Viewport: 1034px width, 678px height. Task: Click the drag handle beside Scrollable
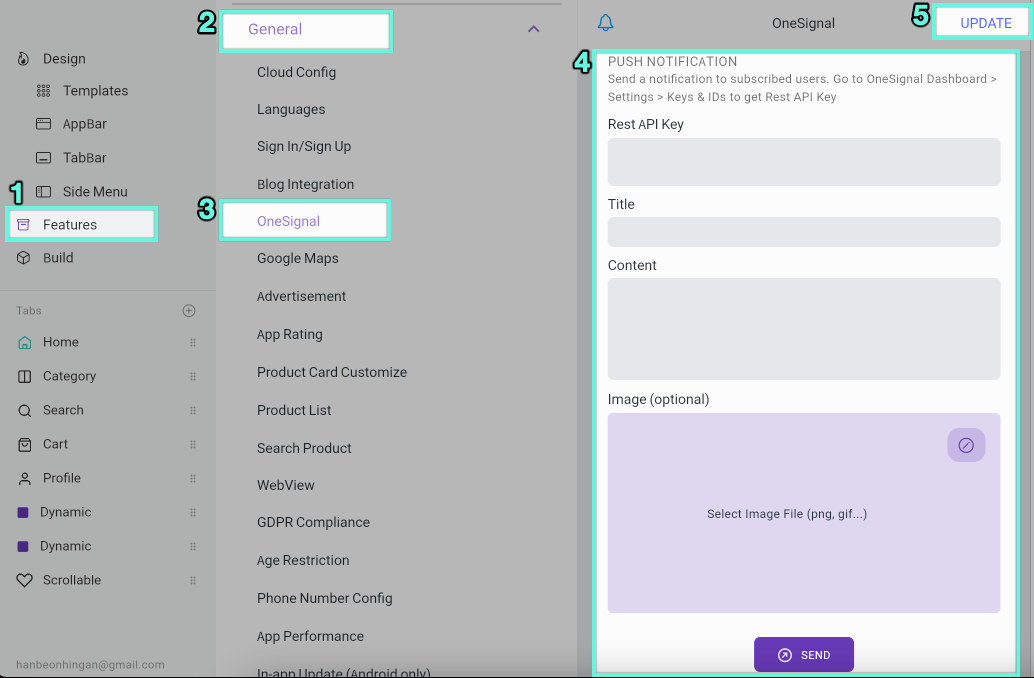tap(193, 580)
